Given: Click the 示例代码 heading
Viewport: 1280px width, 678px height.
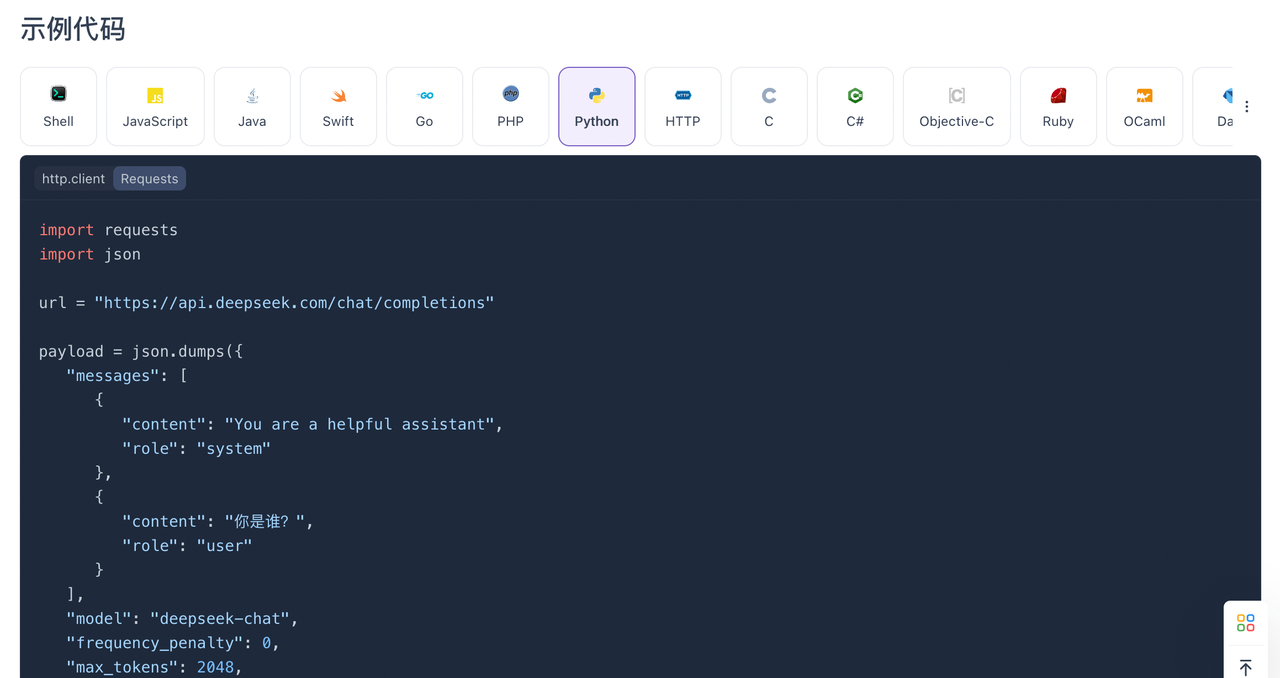Looking at the screenshot, I should pos(73,29).
